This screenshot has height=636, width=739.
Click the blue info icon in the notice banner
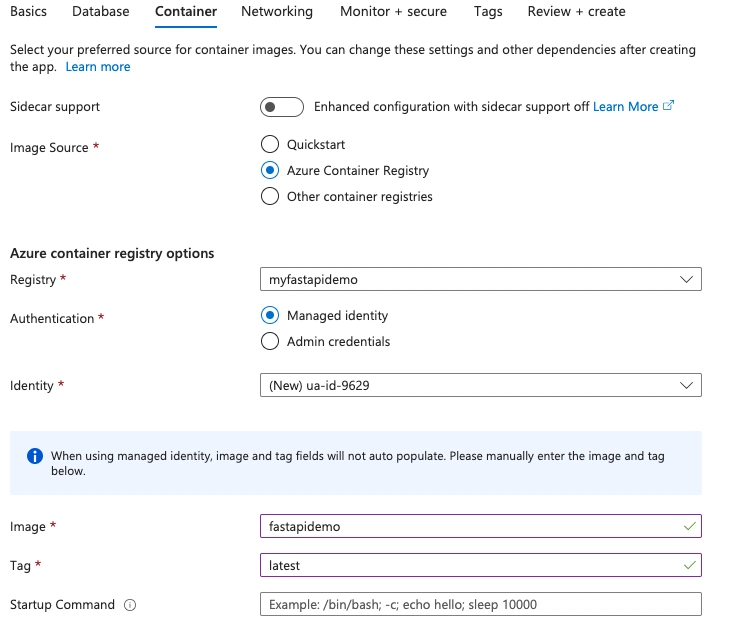coord(35,456)
